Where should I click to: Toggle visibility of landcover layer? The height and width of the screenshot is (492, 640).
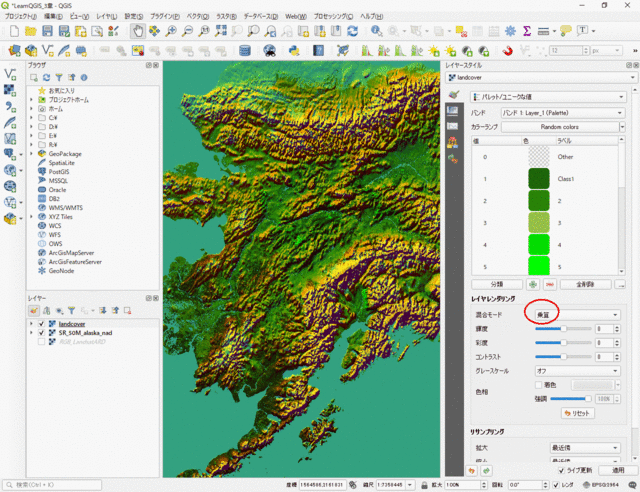[40, 324]
